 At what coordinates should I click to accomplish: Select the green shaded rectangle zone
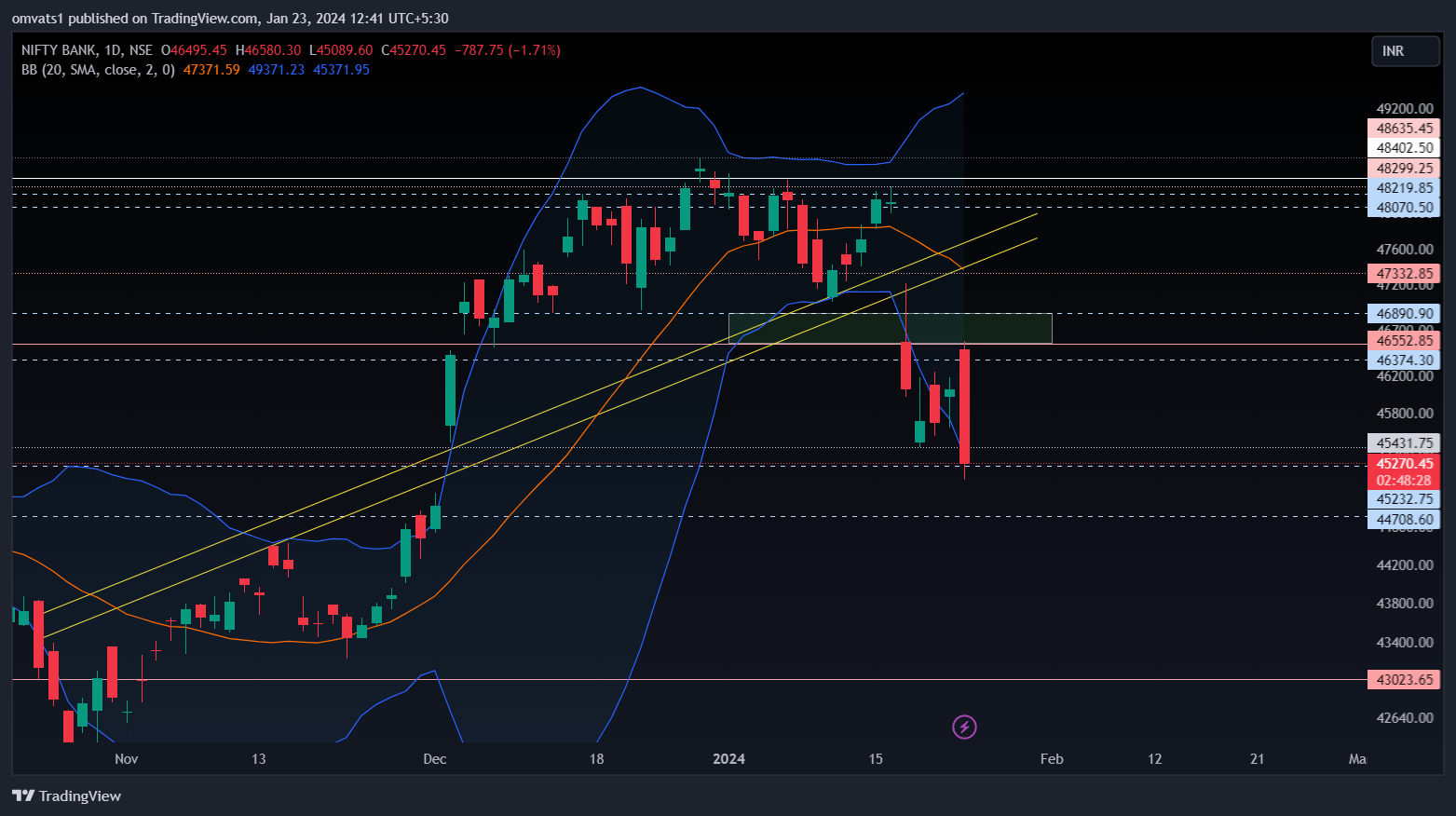point(890,328)
